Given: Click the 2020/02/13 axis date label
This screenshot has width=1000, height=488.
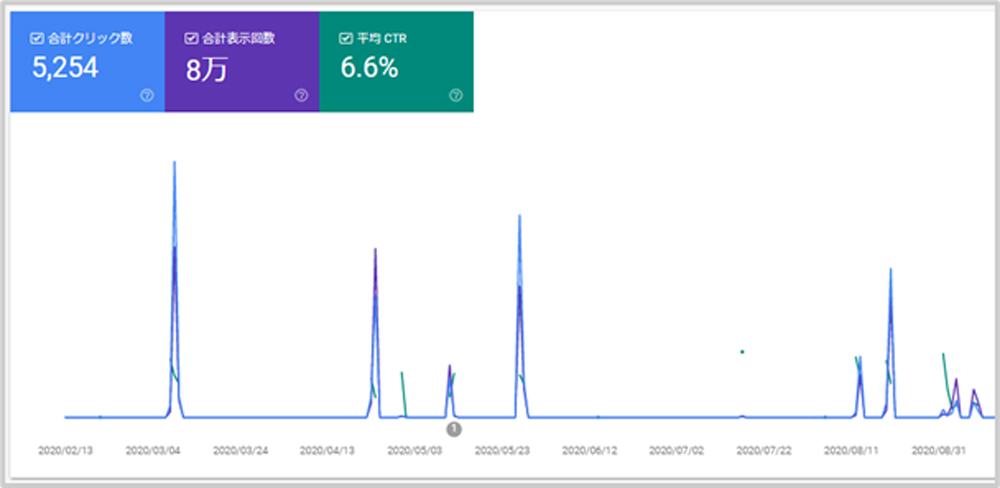Looking at the screenshot, I should 64,451.
